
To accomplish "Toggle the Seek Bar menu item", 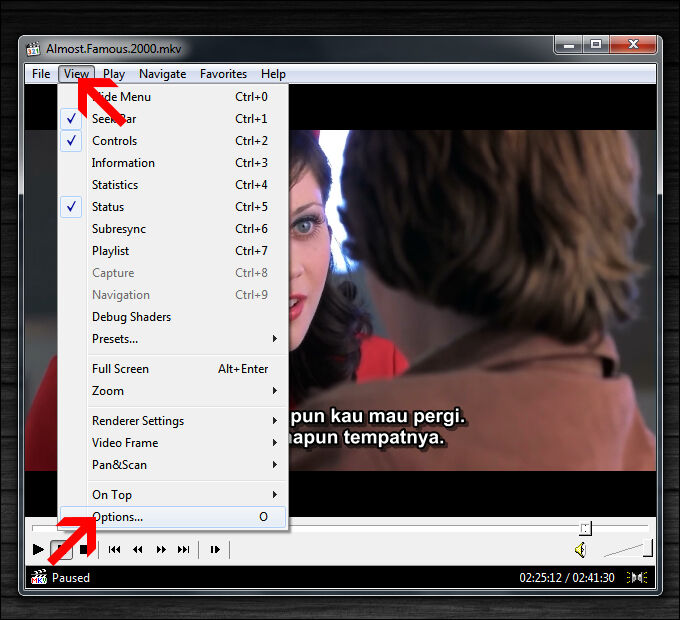I will pos(173,119).
